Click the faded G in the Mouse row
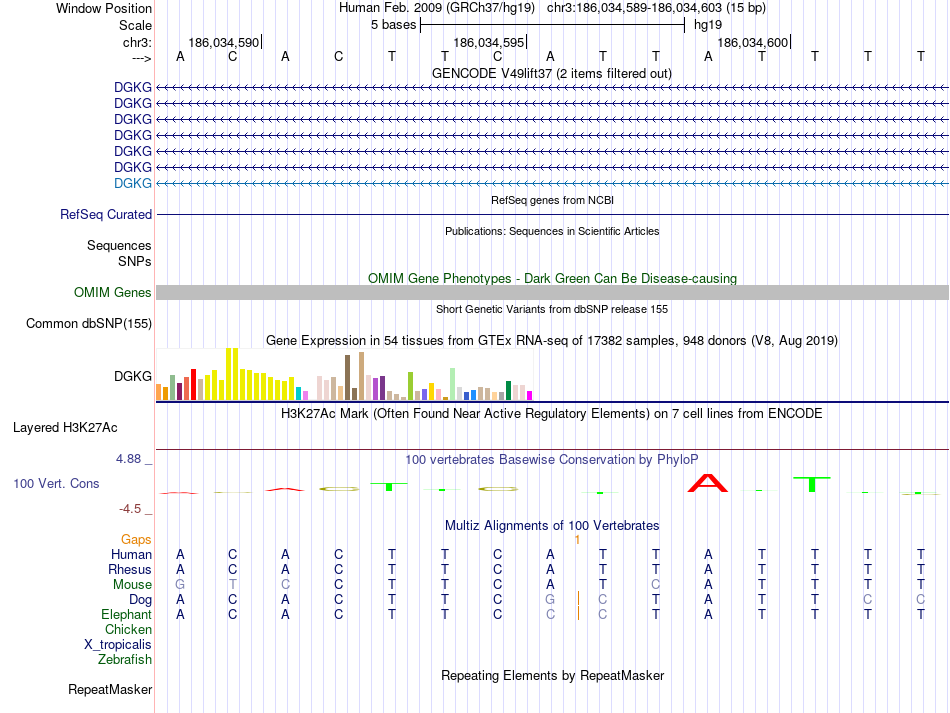The image size is (950, 713). tap(180, 585)
